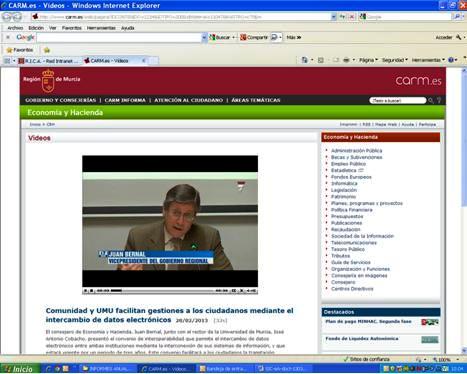Image resolution: width=467 pixels, height=374 pixels.
Task: Open the Ver menu
Action: [53, 28]
